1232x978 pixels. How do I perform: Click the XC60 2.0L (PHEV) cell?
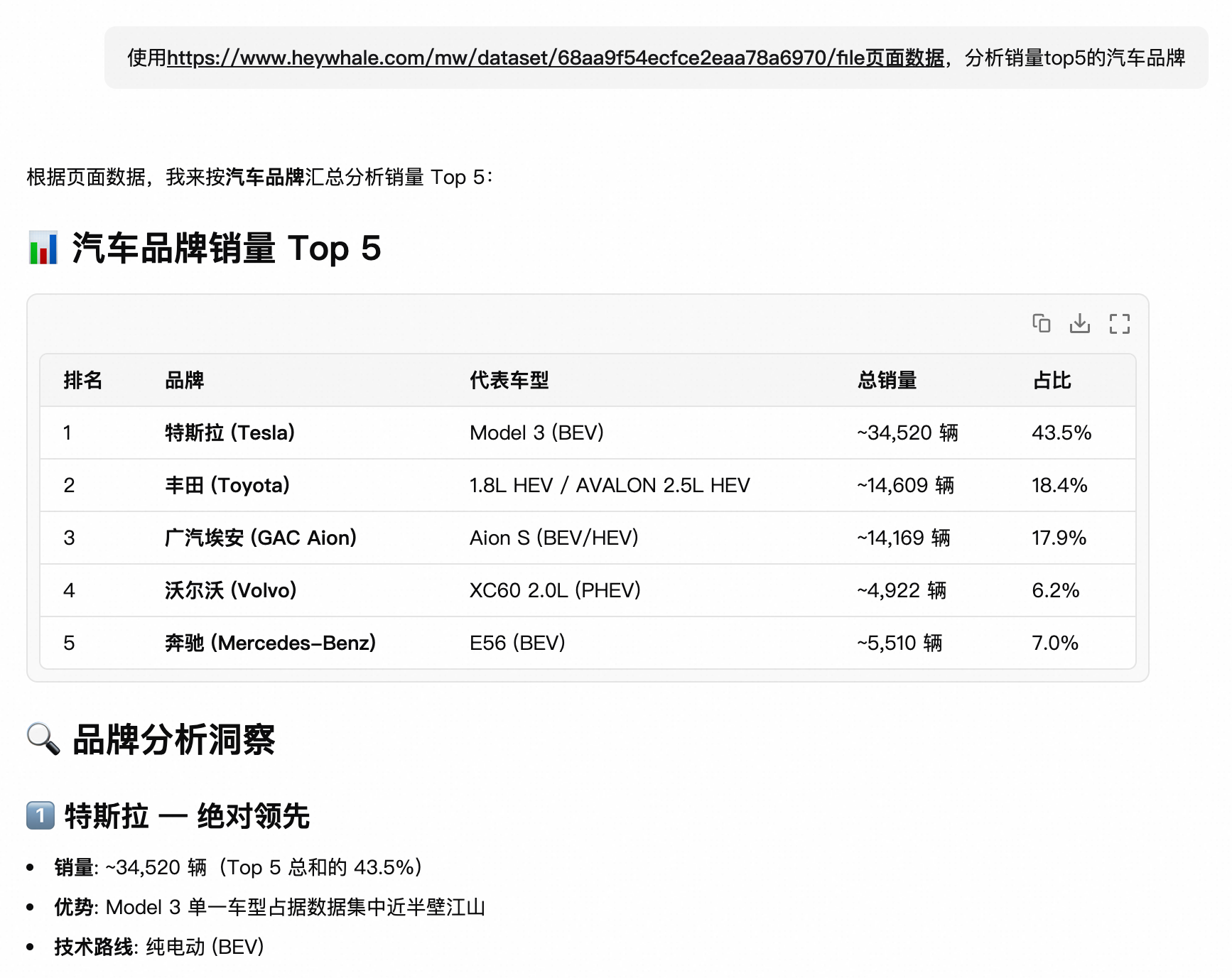[x=555, y=590]
